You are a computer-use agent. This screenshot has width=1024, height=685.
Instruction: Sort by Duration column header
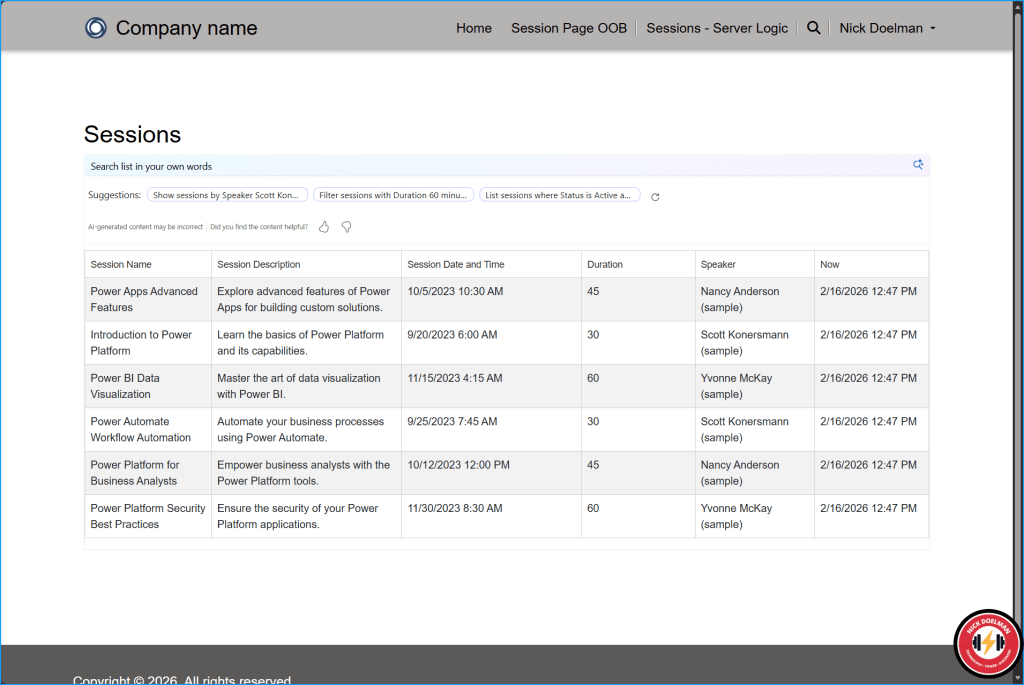click(605, 265)
